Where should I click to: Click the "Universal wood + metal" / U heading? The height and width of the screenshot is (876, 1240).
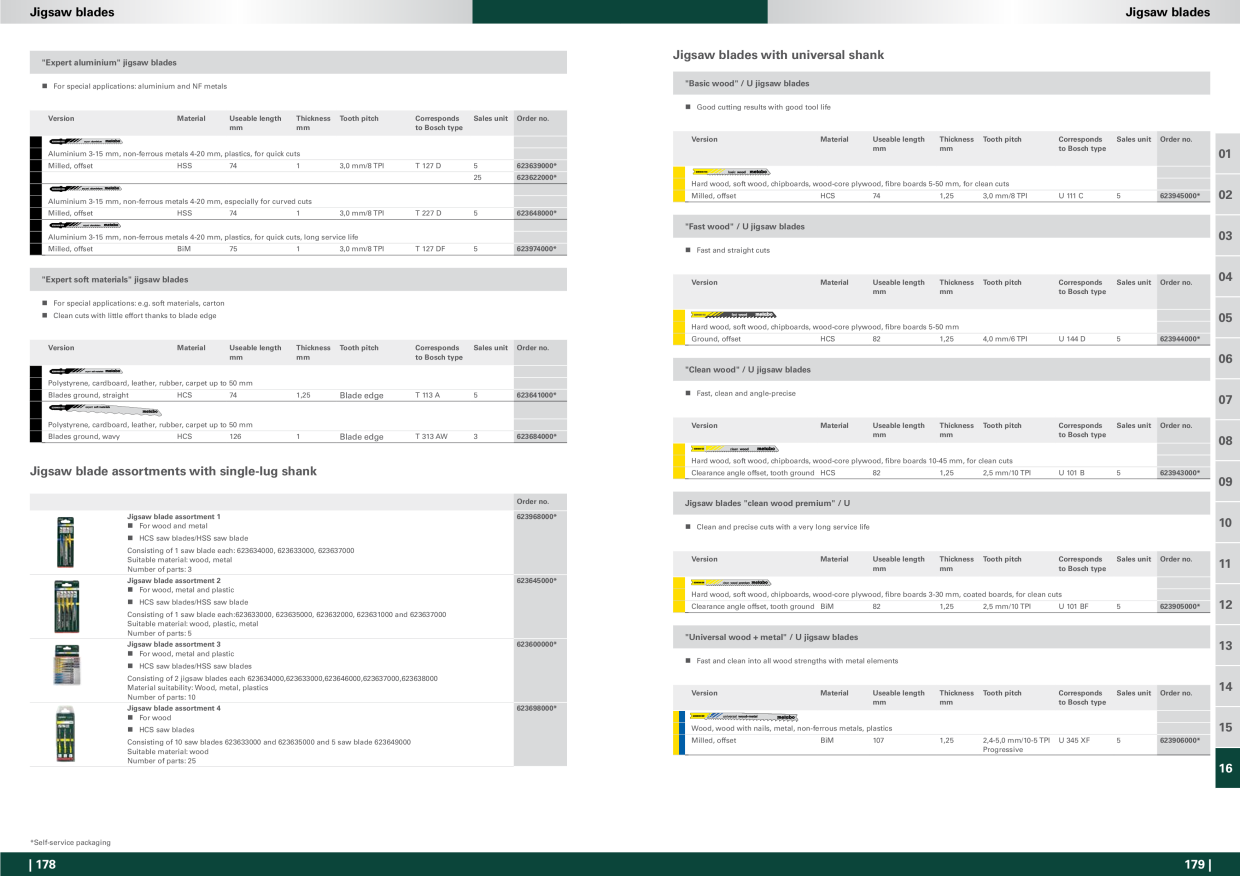coord(771,638)
